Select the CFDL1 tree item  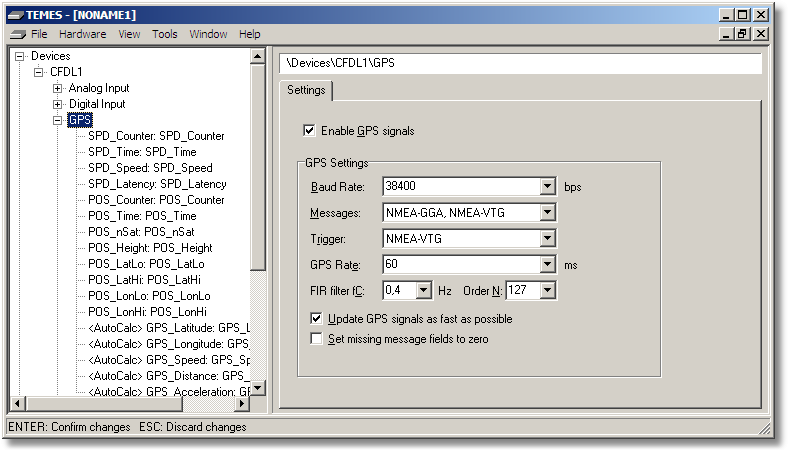(x=66, y=72)
